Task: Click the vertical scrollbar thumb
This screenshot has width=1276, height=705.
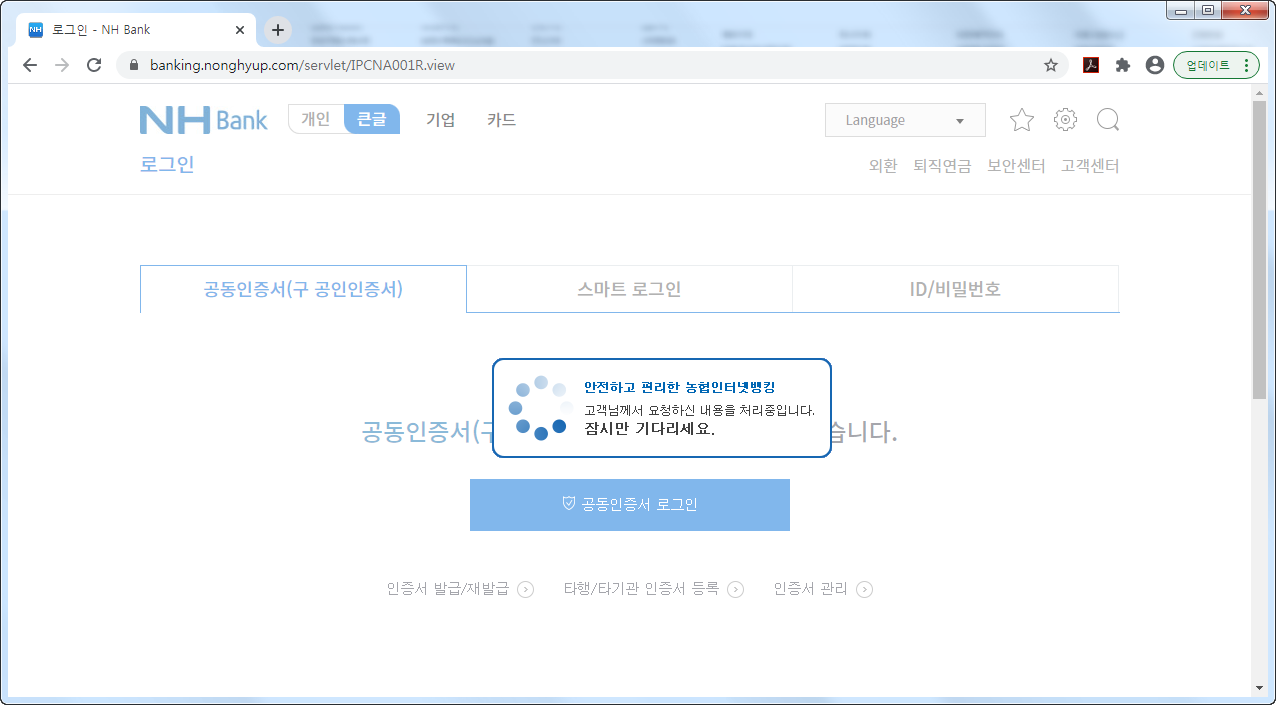Action: coord(1259,251)
